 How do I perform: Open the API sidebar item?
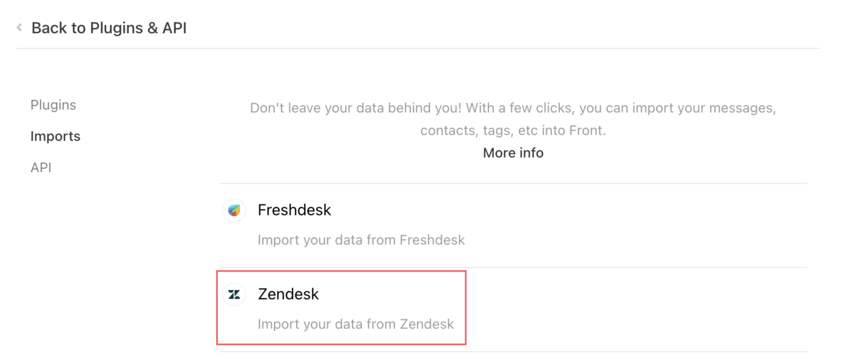click(x=41, y=167)
